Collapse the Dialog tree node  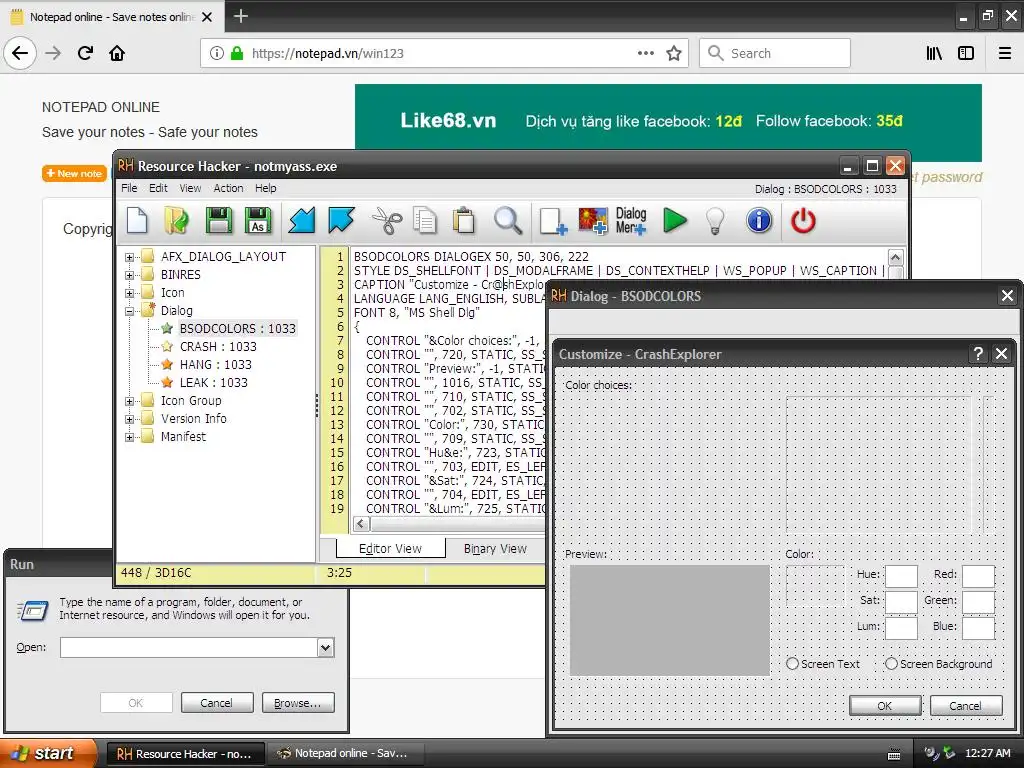point(129,312)
